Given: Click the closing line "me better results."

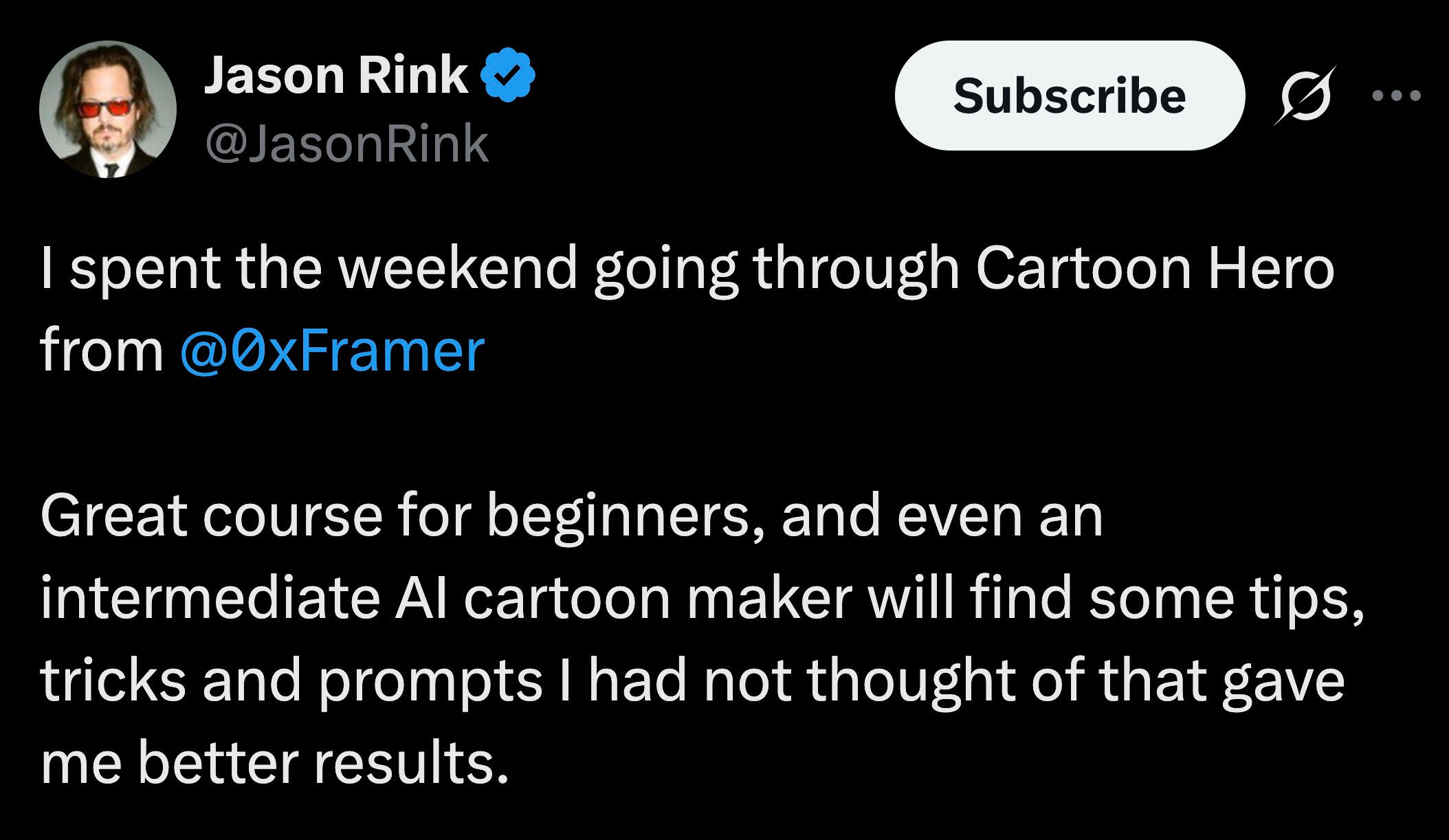Looking at the screenshot, I should (x=275, y=763).
